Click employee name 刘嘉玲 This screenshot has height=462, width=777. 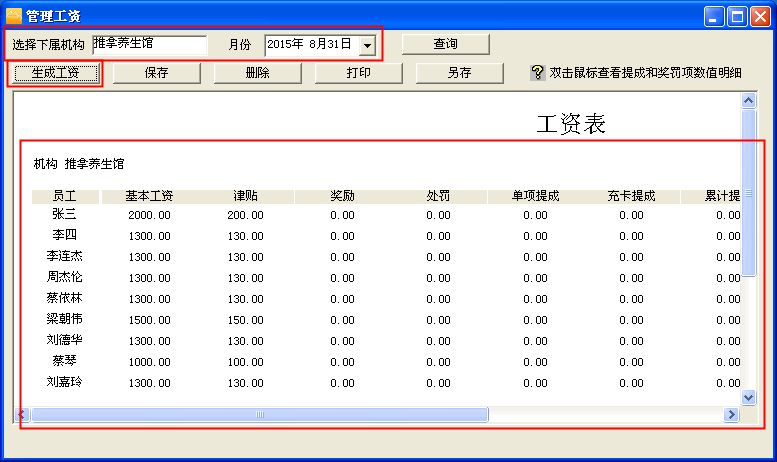coord(64,382)
